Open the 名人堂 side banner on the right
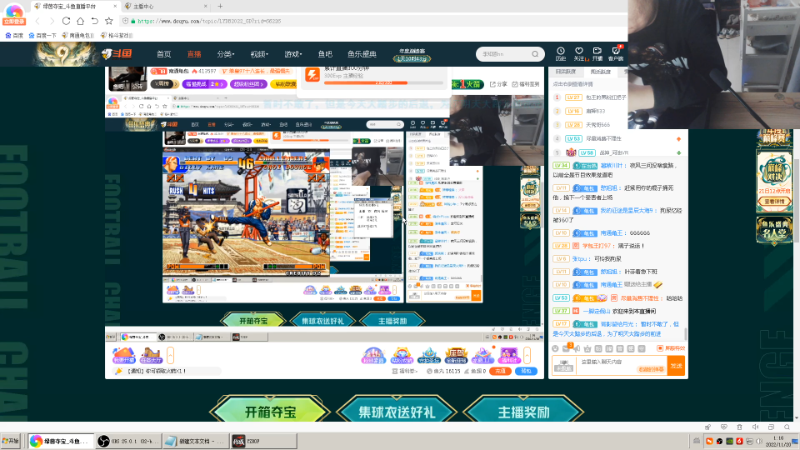The width and height of the screenshot is (800, 450). [x=774, y=230]
